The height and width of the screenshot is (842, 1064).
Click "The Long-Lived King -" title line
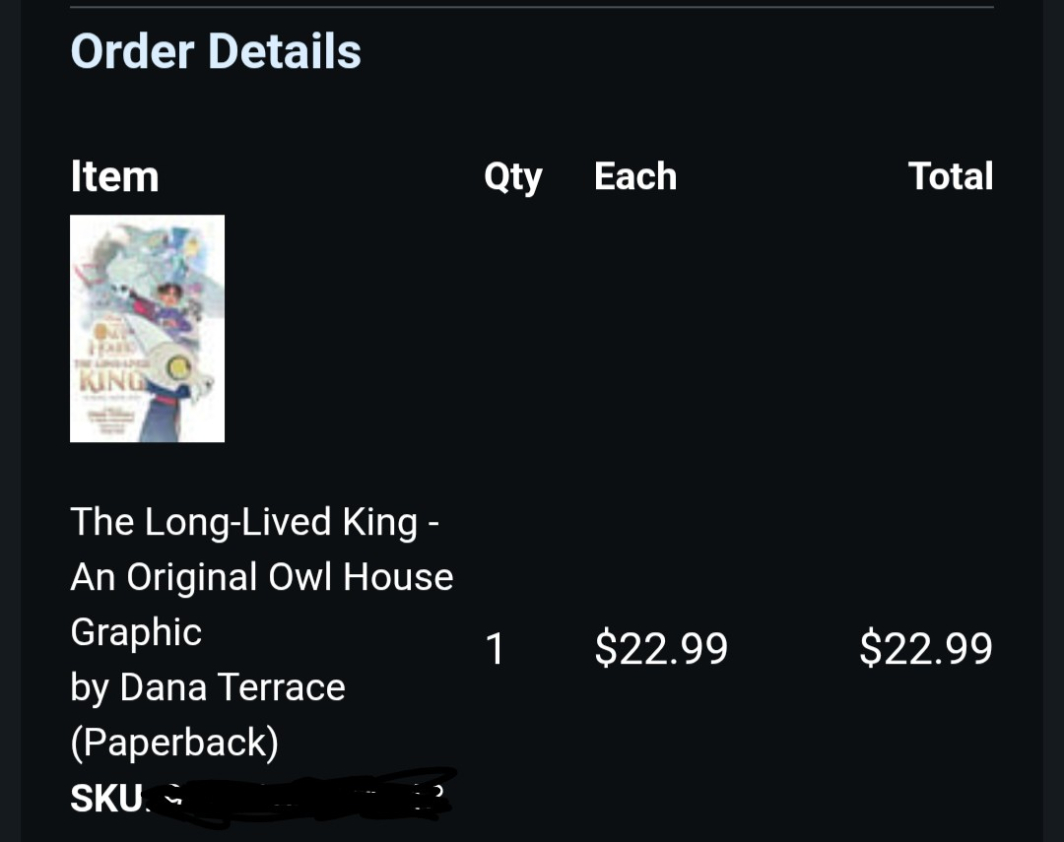pyautogui.click(x=255, y=522)
